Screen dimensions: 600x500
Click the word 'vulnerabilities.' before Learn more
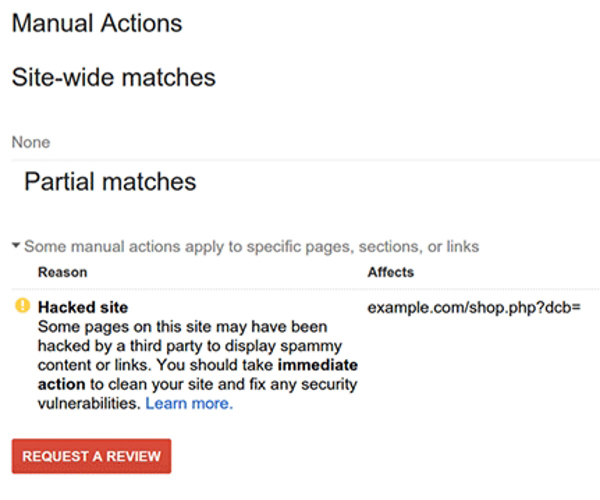pos(90,404)
